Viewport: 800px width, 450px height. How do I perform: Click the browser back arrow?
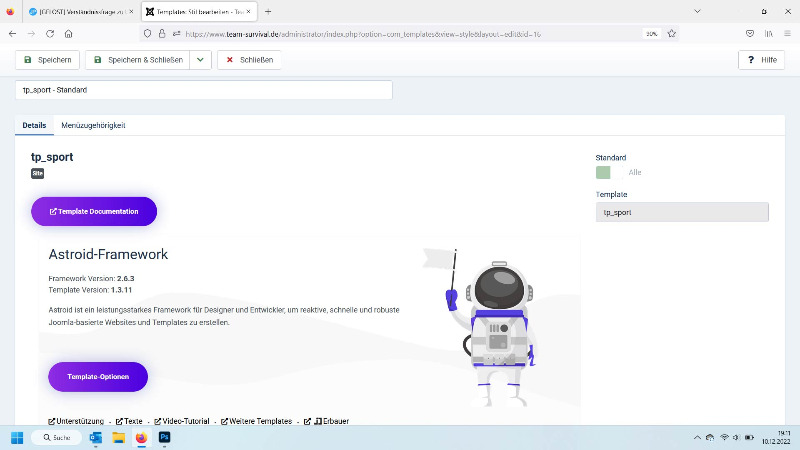(x=13, y=34)
